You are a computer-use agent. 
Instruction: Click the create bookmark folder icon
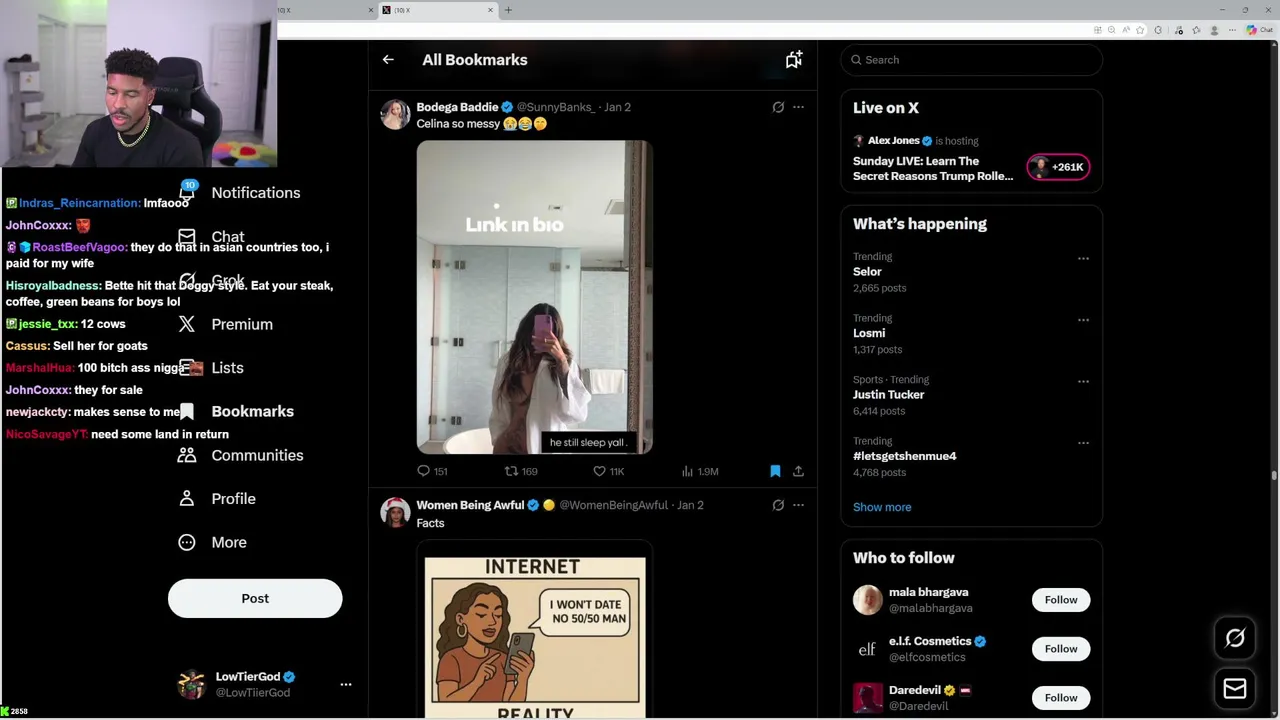(793, 60)
